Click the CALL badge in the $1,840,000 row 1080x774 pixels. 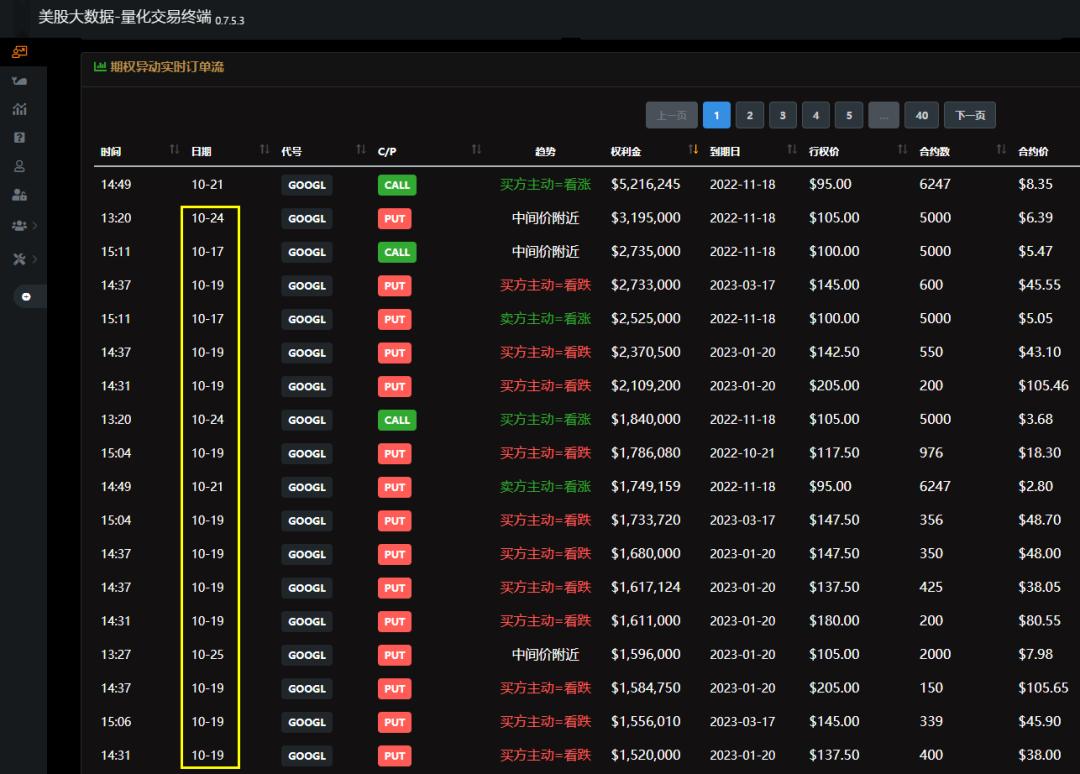(397, 420)
